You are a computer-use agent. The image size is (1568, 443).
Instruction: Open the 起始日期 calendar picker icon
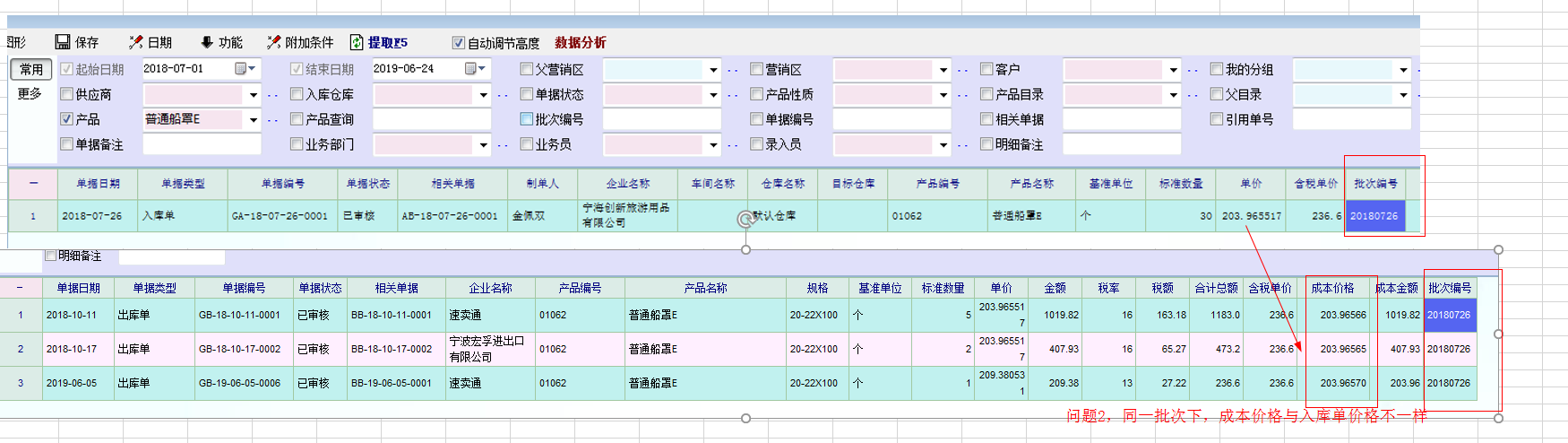click(241, 69)
